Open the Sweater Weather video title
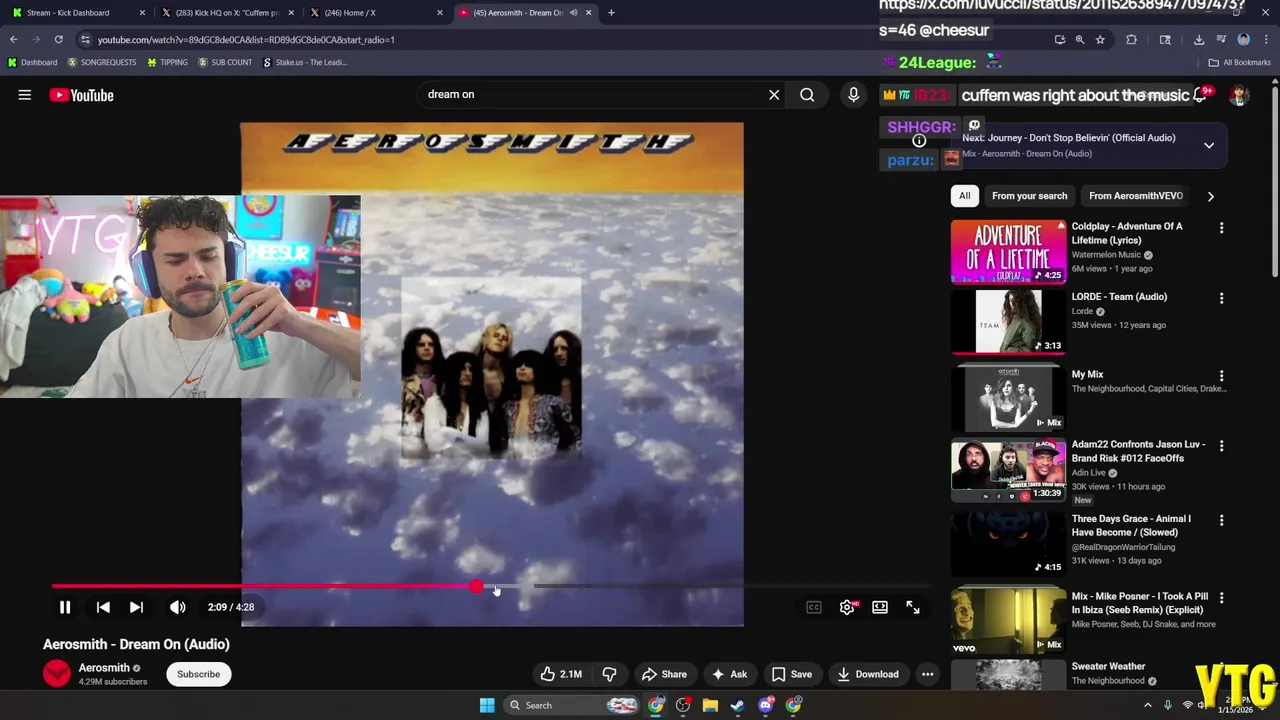The width and height of the screenshot is (1280, 720). point(1108,667)
